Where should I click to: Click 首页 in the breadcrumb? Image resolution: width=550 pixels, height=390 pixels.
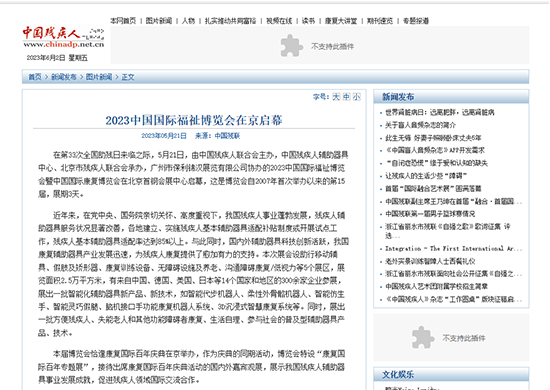tap(35, 77)
